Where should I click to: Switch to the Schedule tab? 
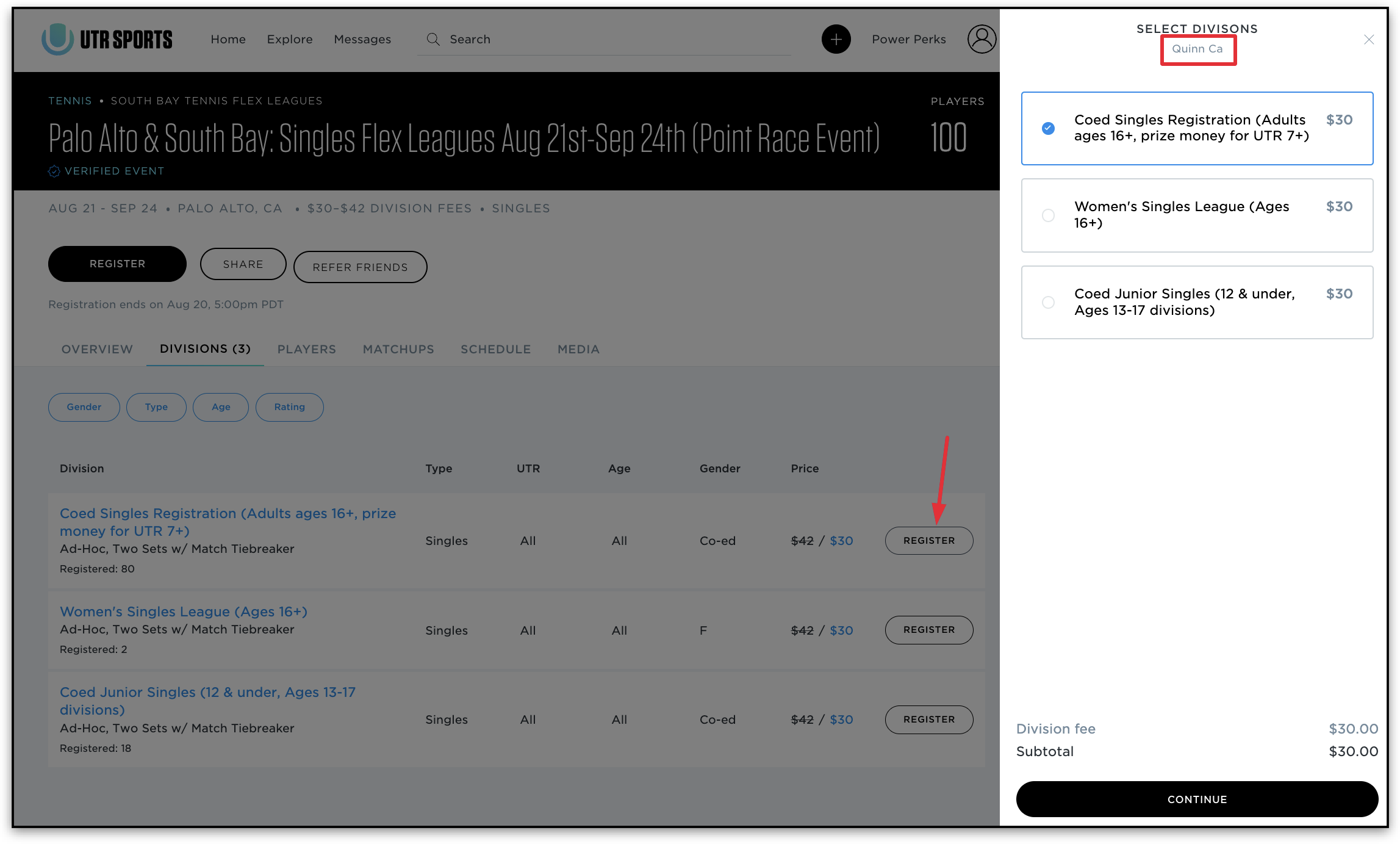495,349
